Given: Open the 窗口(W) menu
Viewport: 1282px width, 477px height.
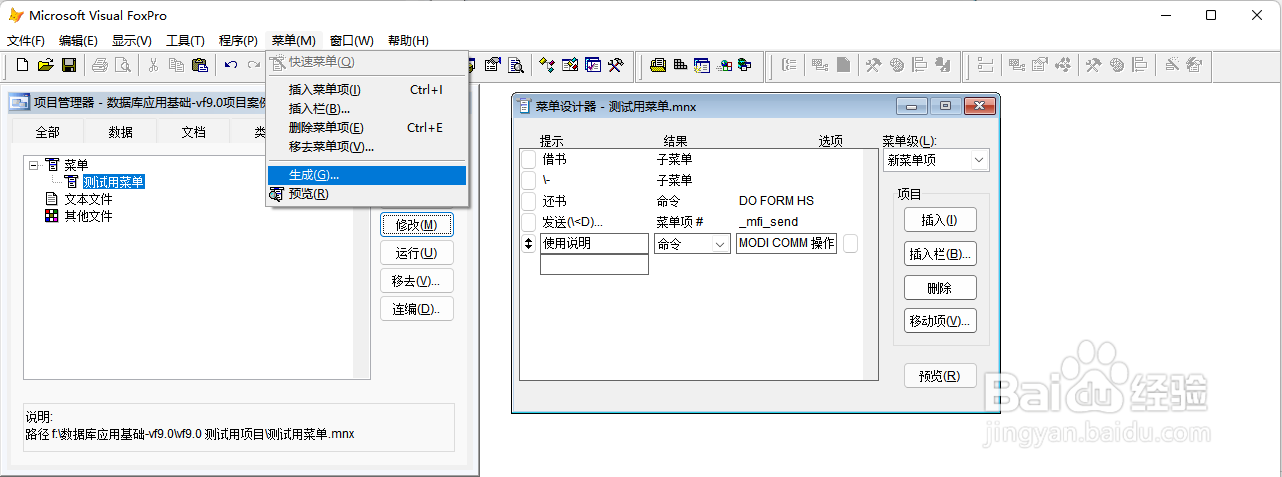Looking at the screenshot, I should tap(351, 41).
